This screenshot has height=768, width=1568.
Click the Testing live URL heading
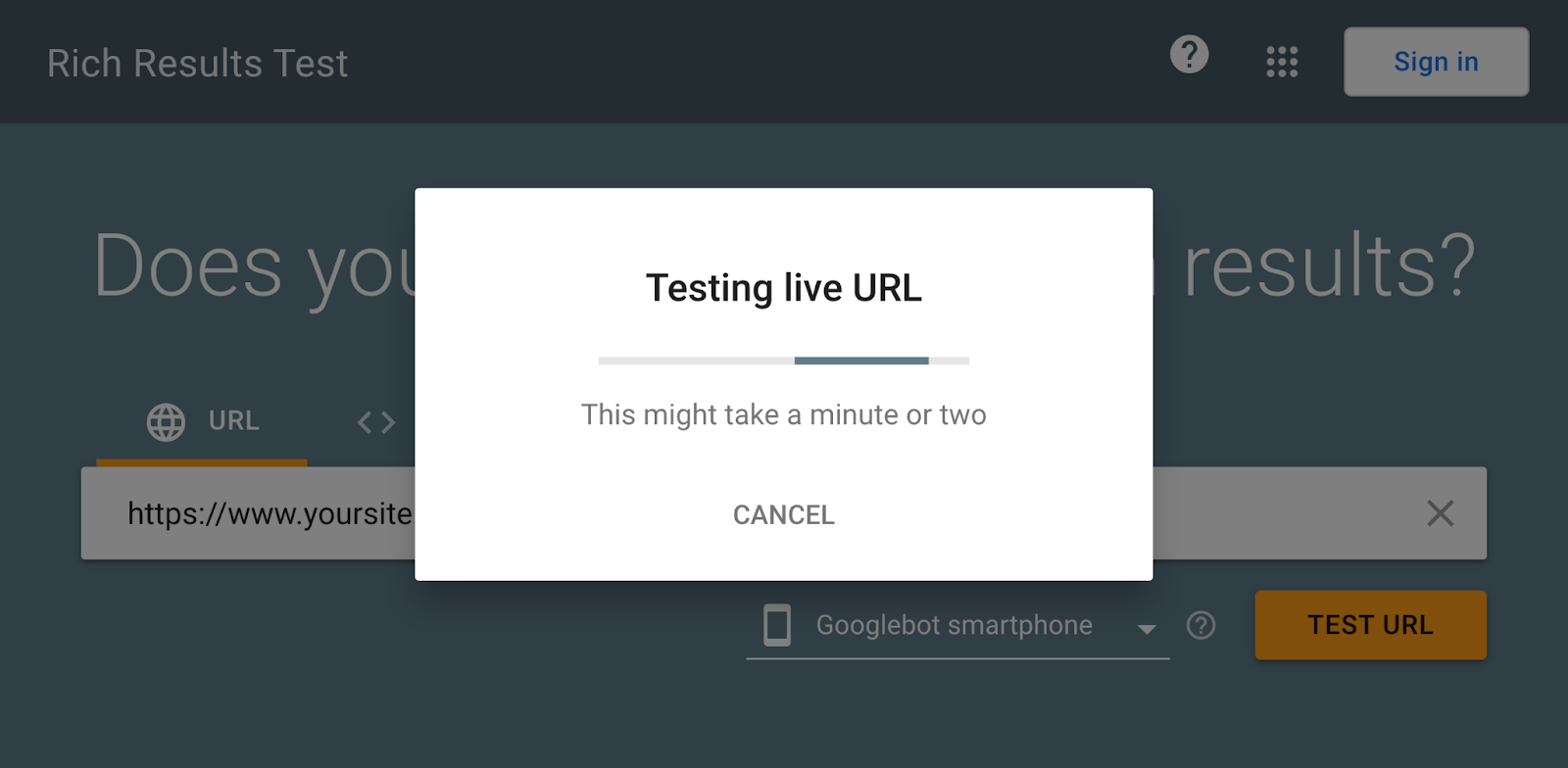tap(784, 288)
